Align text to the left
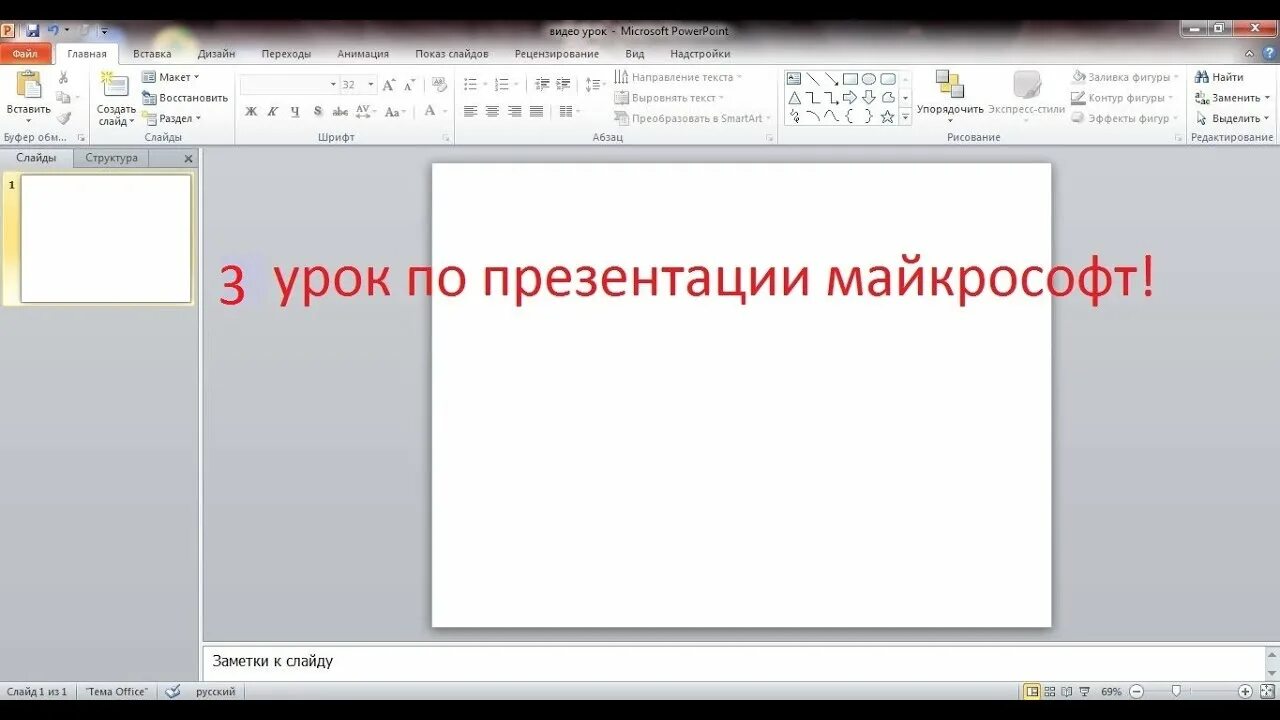The width and height of the screenshot is (1280, 720). pyautogui.click(x=470, y=111)
